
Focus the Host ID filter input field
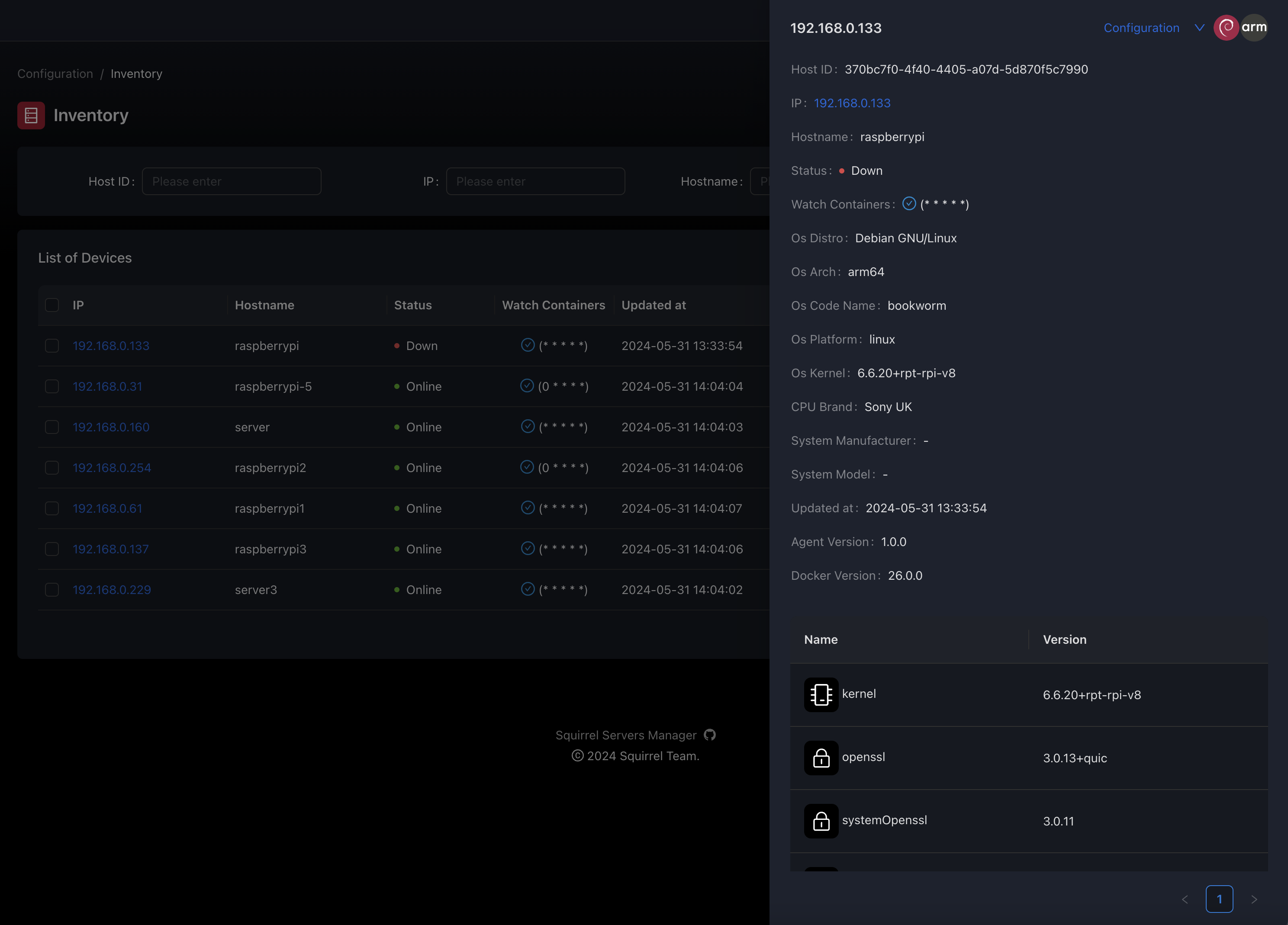click(x=231, y=181)
